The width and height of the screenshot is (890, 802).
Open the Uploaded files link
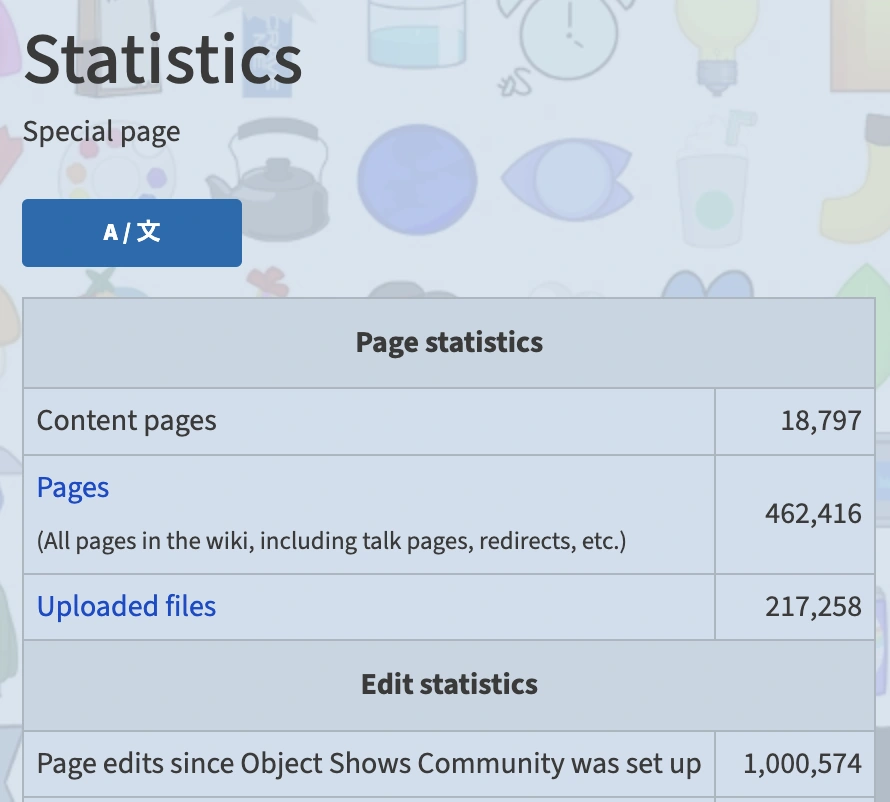(126, 606)
